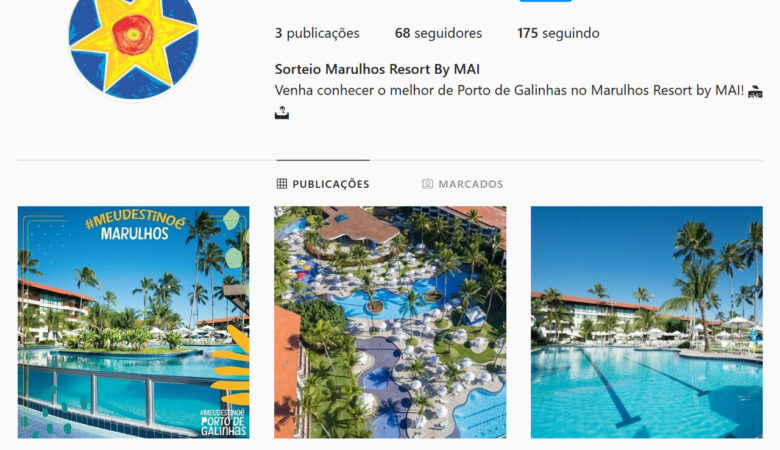Image resolution: width=780 pixels, height=450 pixels.
Task: Click the tagged-person icon beside Marcados
Action: click(427, 184)
